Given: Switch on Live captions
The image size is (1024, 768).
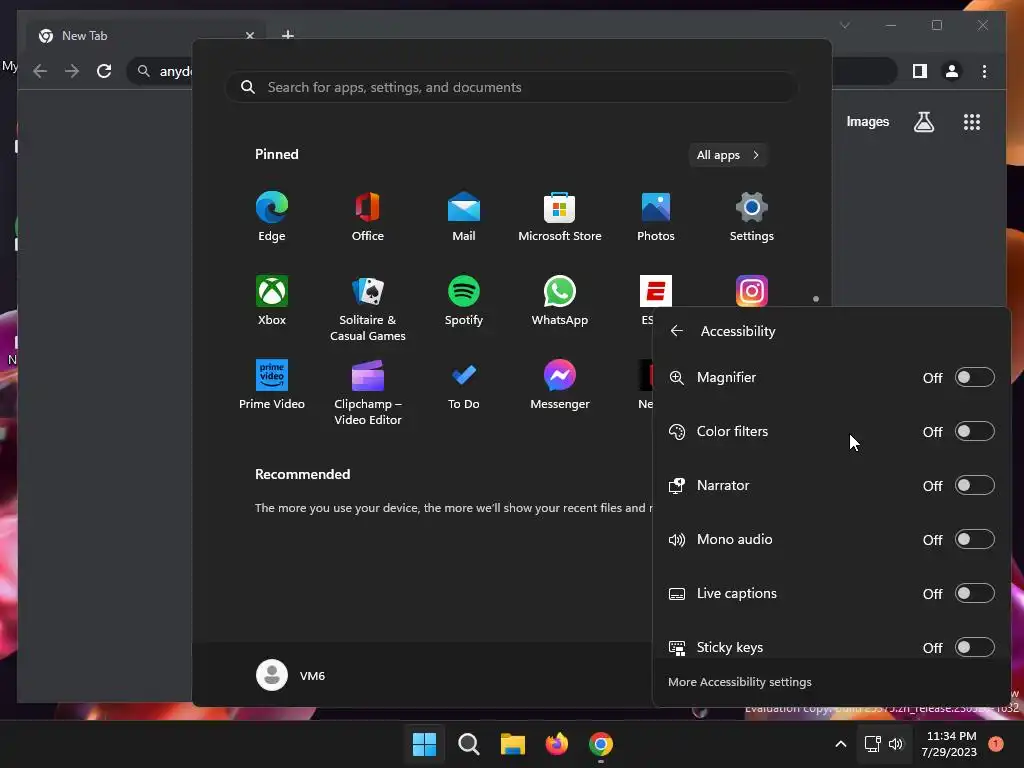Looking at the screenshot, I should (974, 594).
